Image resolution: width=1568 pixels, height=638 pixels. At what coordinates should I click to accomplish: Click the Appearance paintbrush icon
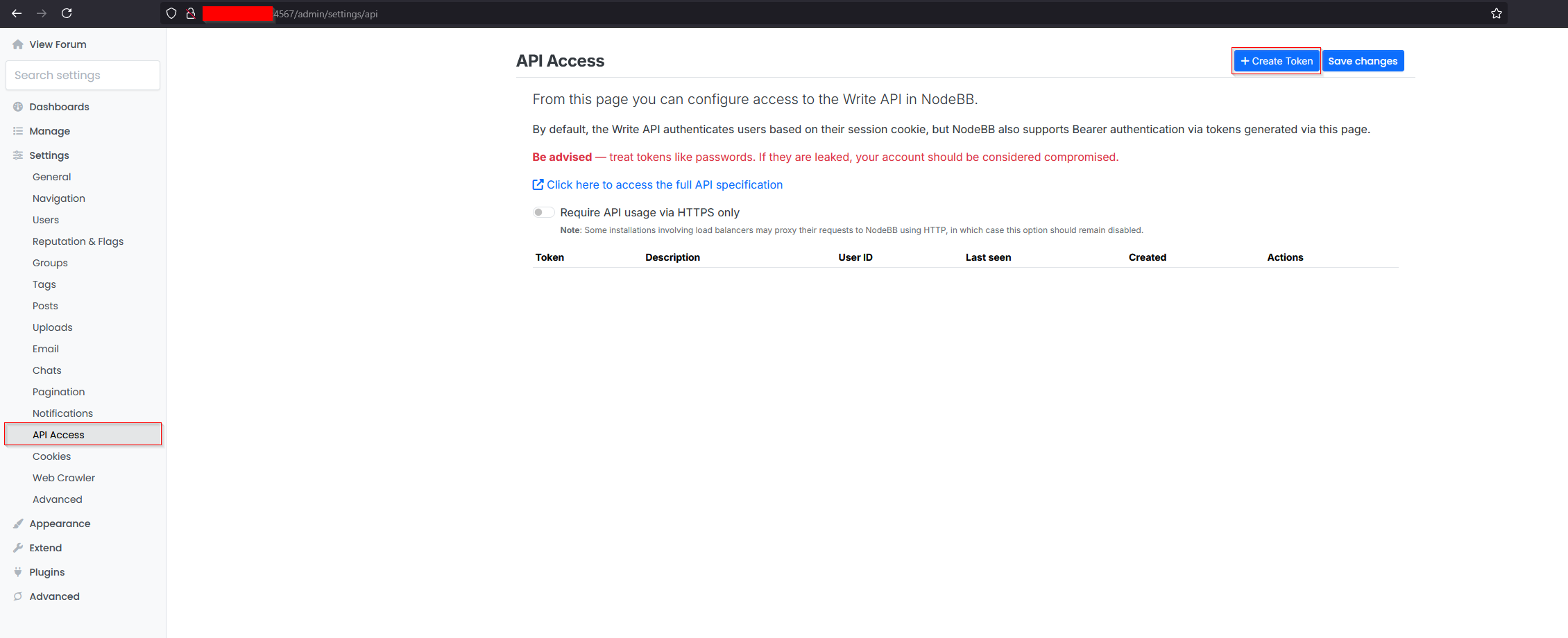click(x=17, y=523)
